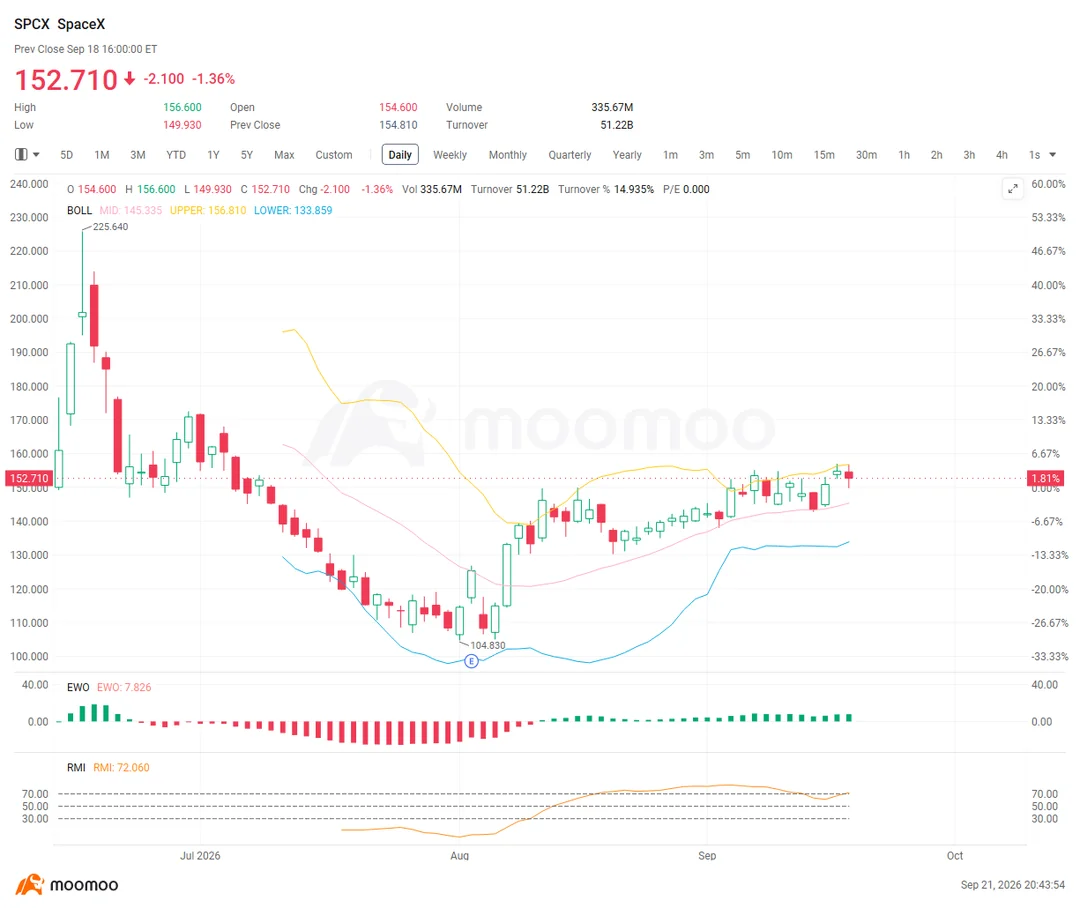Select the 3M time range
Viewport: 1080px width, 908px height.
[138, 155]
